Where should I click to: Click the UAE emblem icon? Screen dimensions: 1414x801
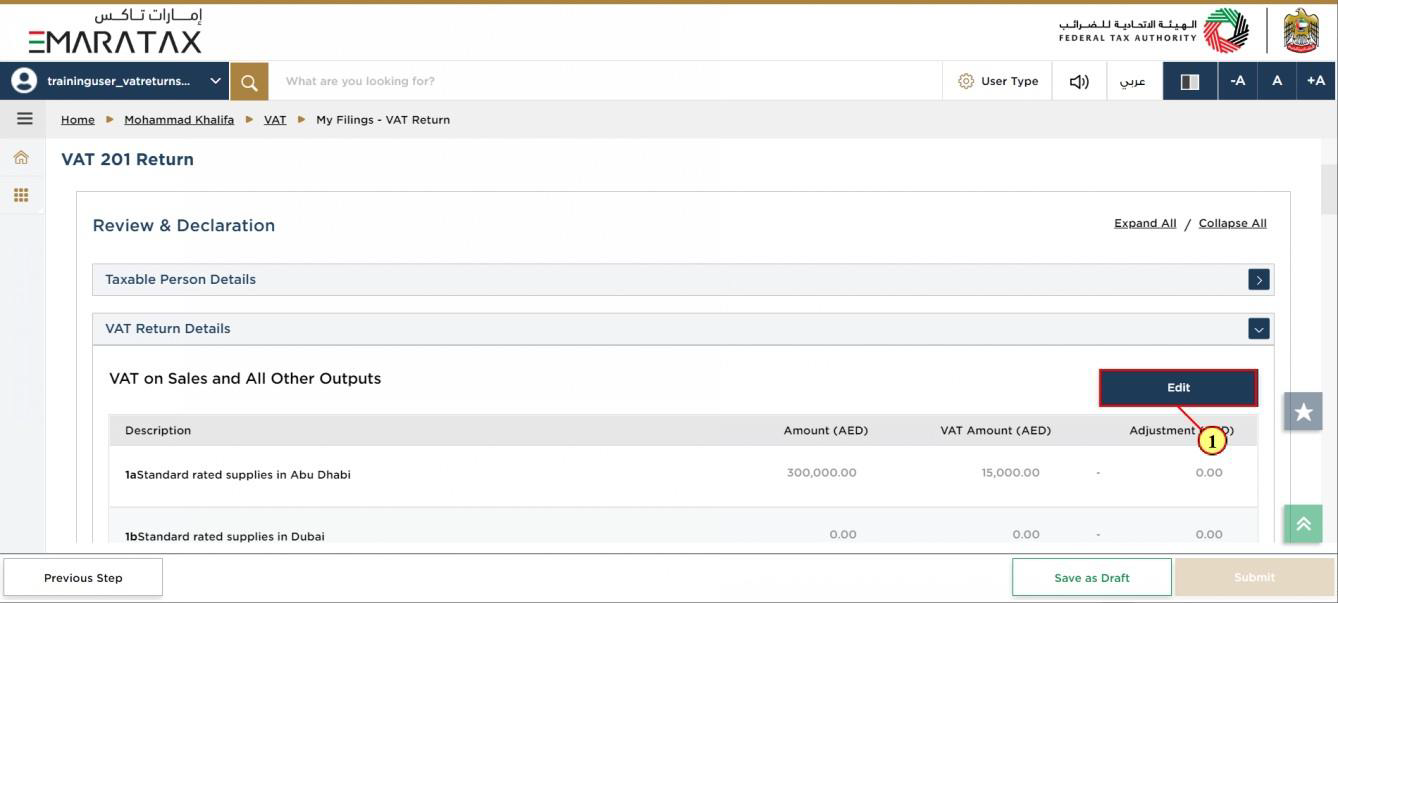(1301, 31)
